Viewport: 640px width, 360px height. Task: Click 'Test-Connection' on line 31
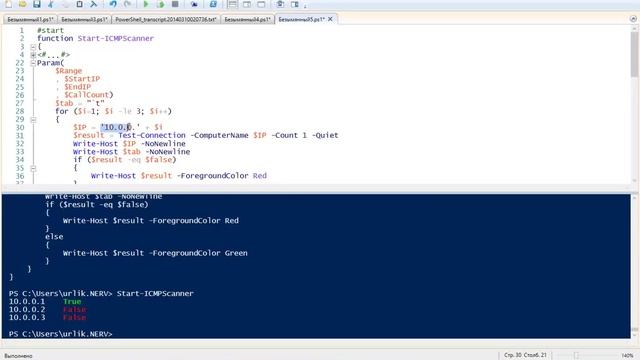tap(152, 135)
